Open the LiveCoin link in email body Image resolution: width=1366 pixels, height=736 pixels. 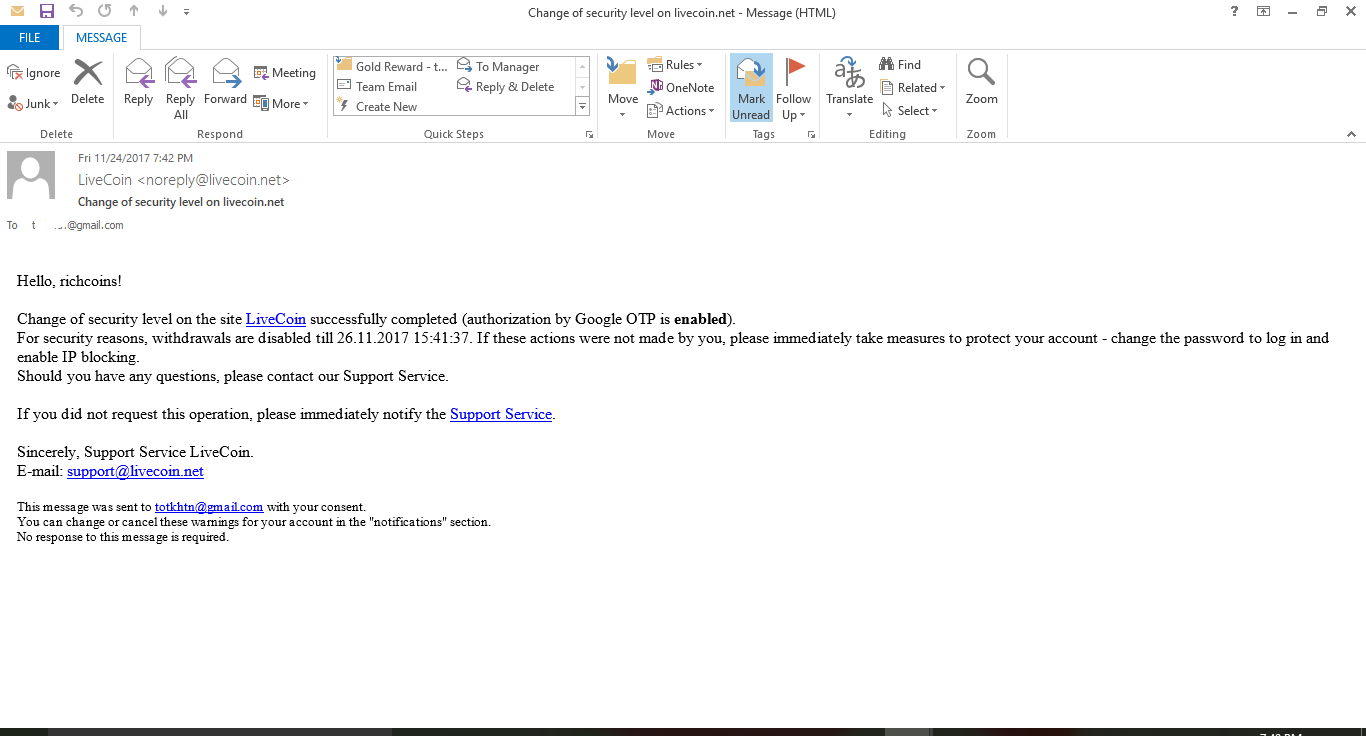pos(276,320)
